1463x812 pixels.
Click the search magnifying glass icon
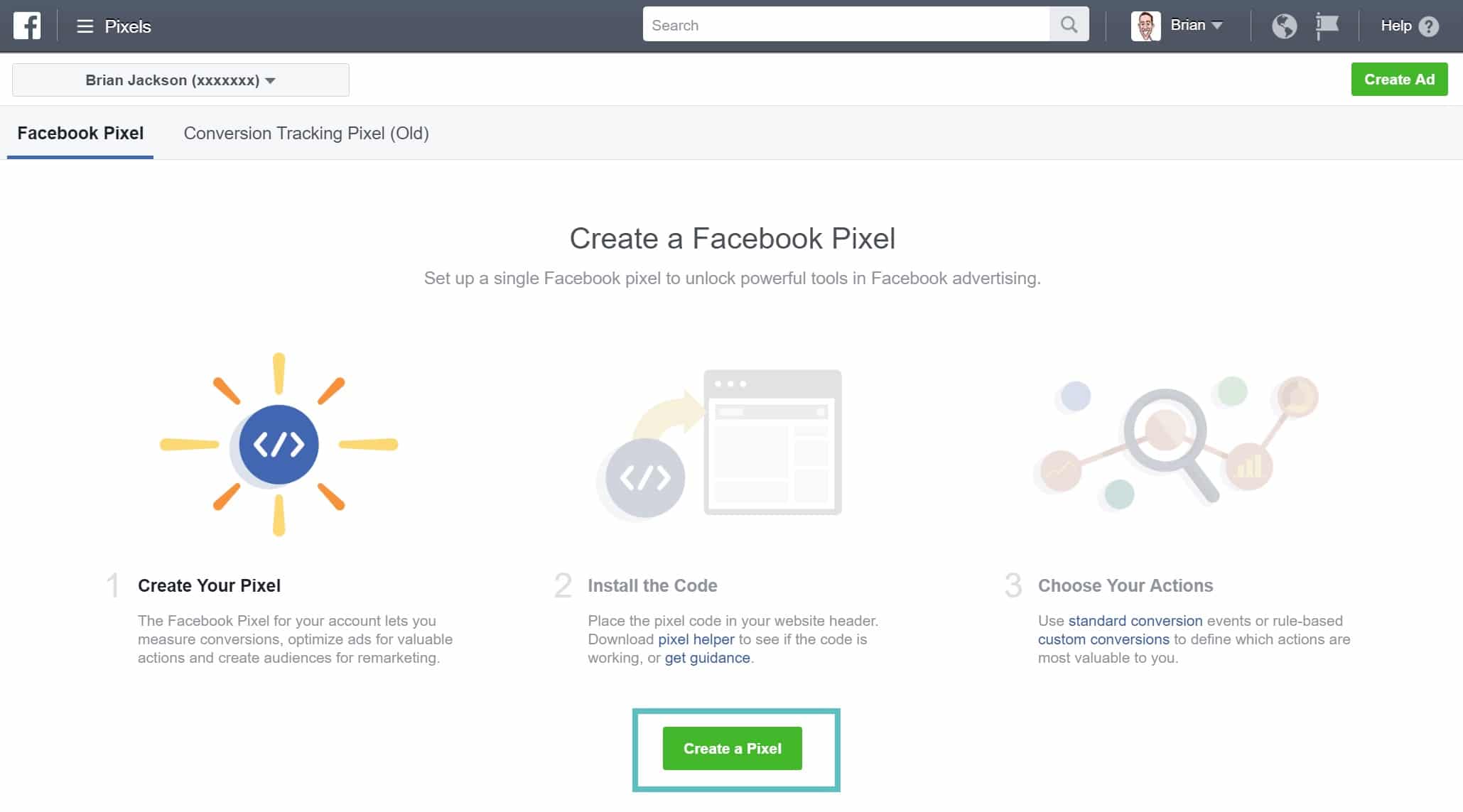[x=1069, y=24]
